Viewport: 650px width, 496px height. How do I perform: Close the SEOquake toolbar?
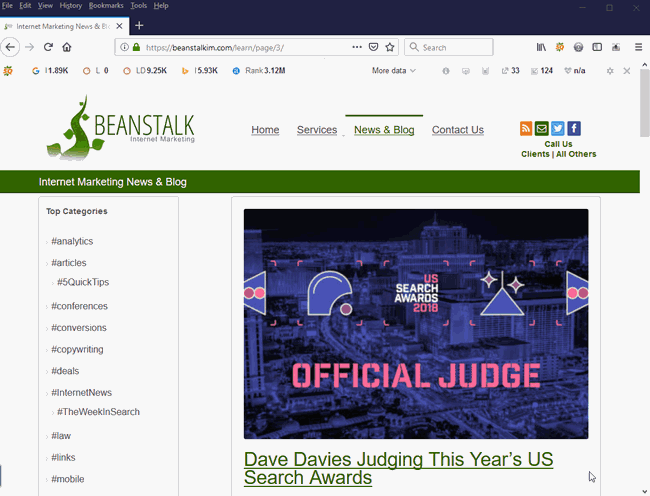coord(627,71)
